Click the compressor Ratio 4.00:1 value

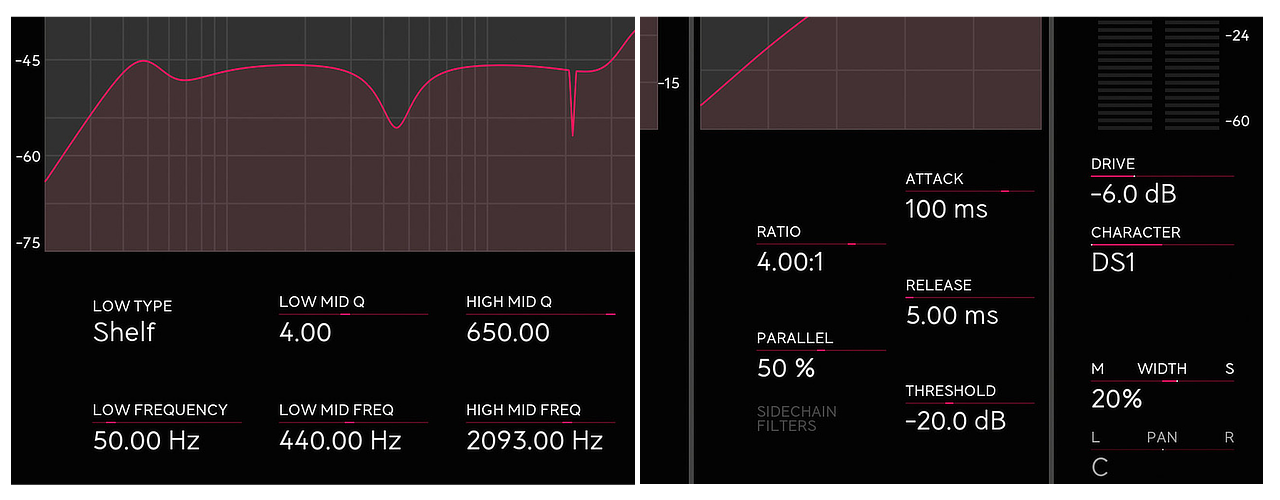click(x=790, y=262)
